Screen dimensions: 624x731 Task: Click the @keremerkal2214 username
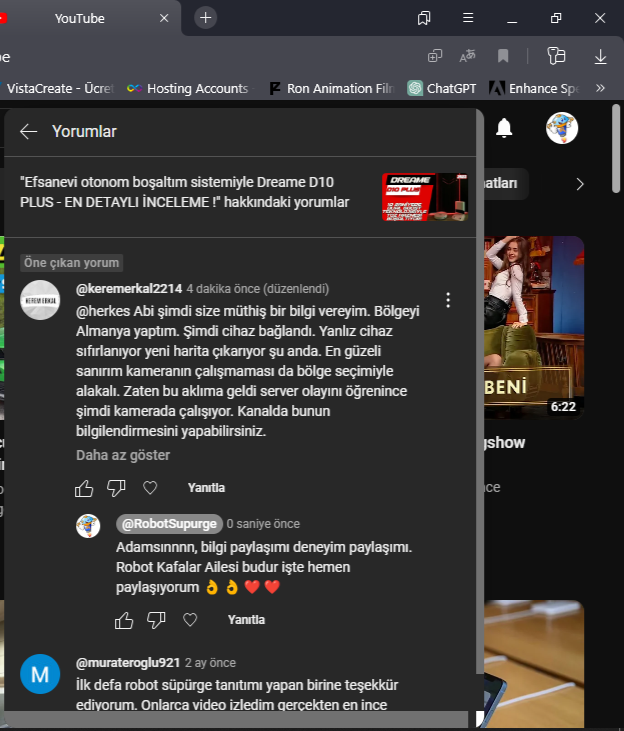pyautogui.click(x=129, y=289)
